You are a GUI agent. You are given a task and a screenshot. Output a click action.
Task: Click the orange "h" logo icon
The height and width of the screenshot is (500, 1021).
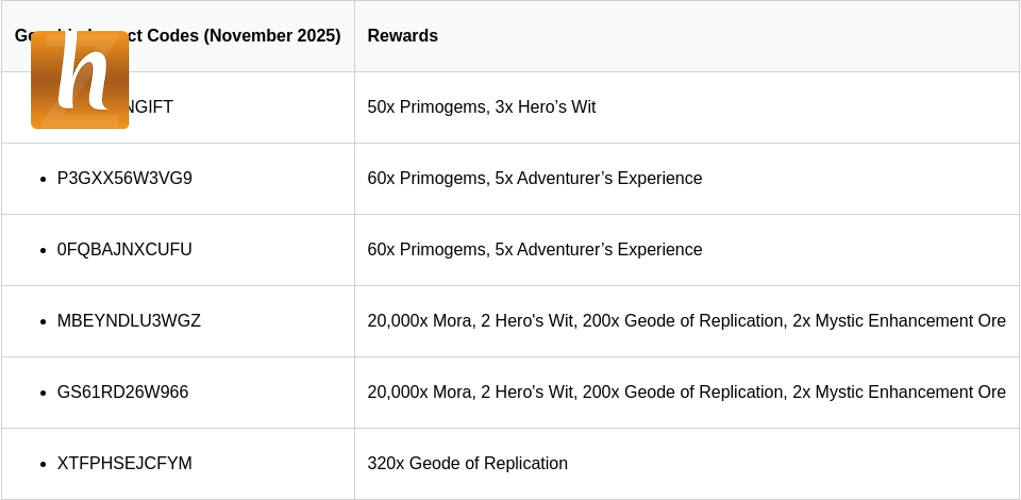80,80
